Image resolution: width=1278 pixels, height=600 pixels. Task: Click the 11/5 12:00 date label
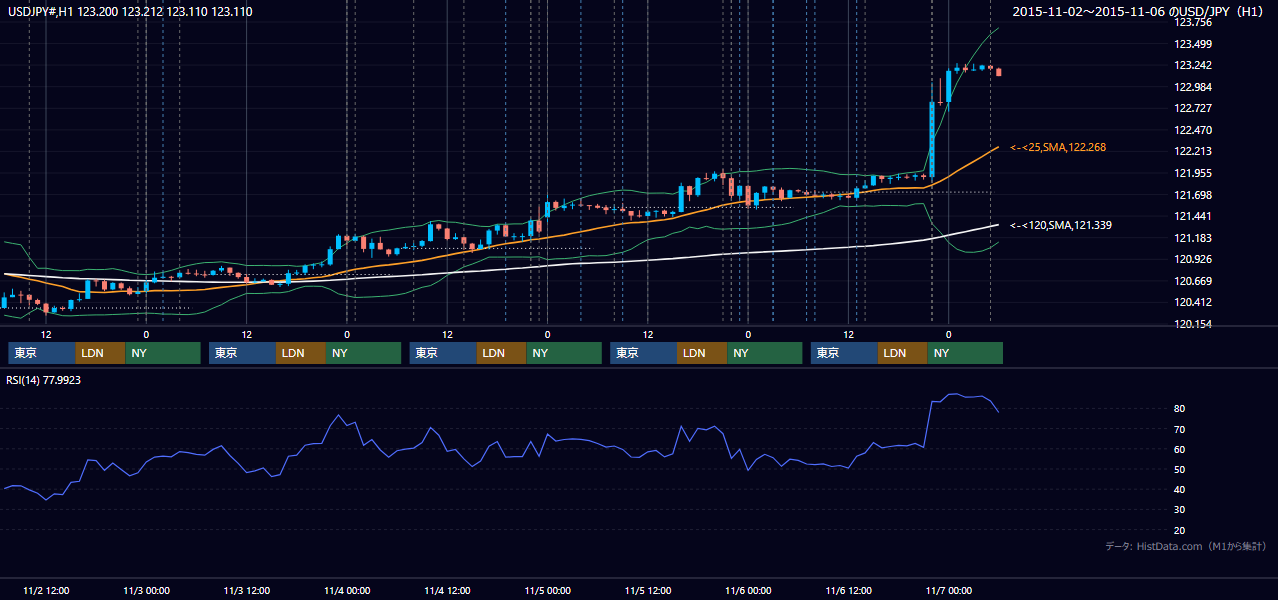tap(648, 590)
